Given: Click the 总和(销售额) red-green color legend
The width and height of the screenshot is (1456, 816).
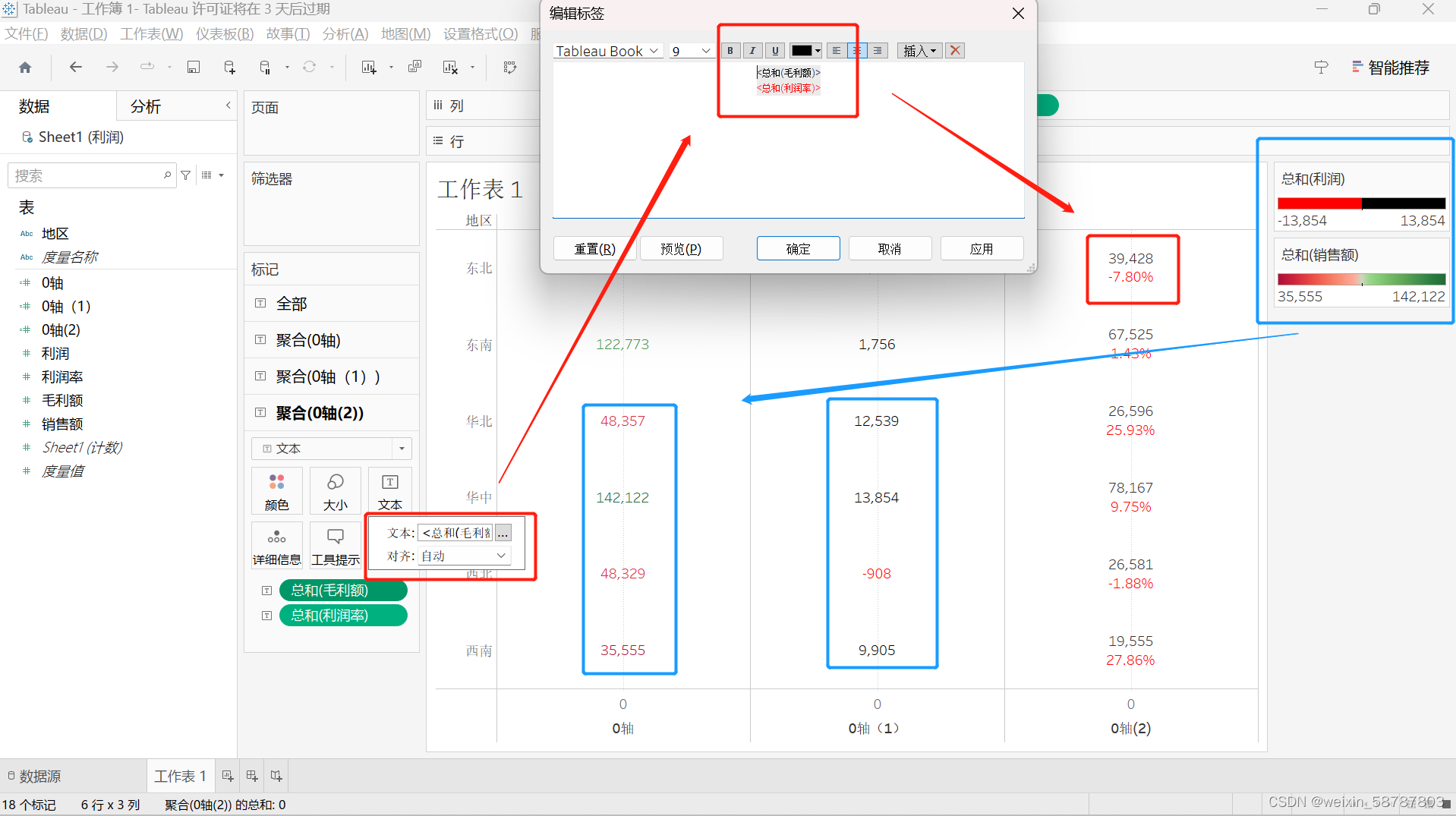Looking at the screenshot, I should click(1361, 279).
